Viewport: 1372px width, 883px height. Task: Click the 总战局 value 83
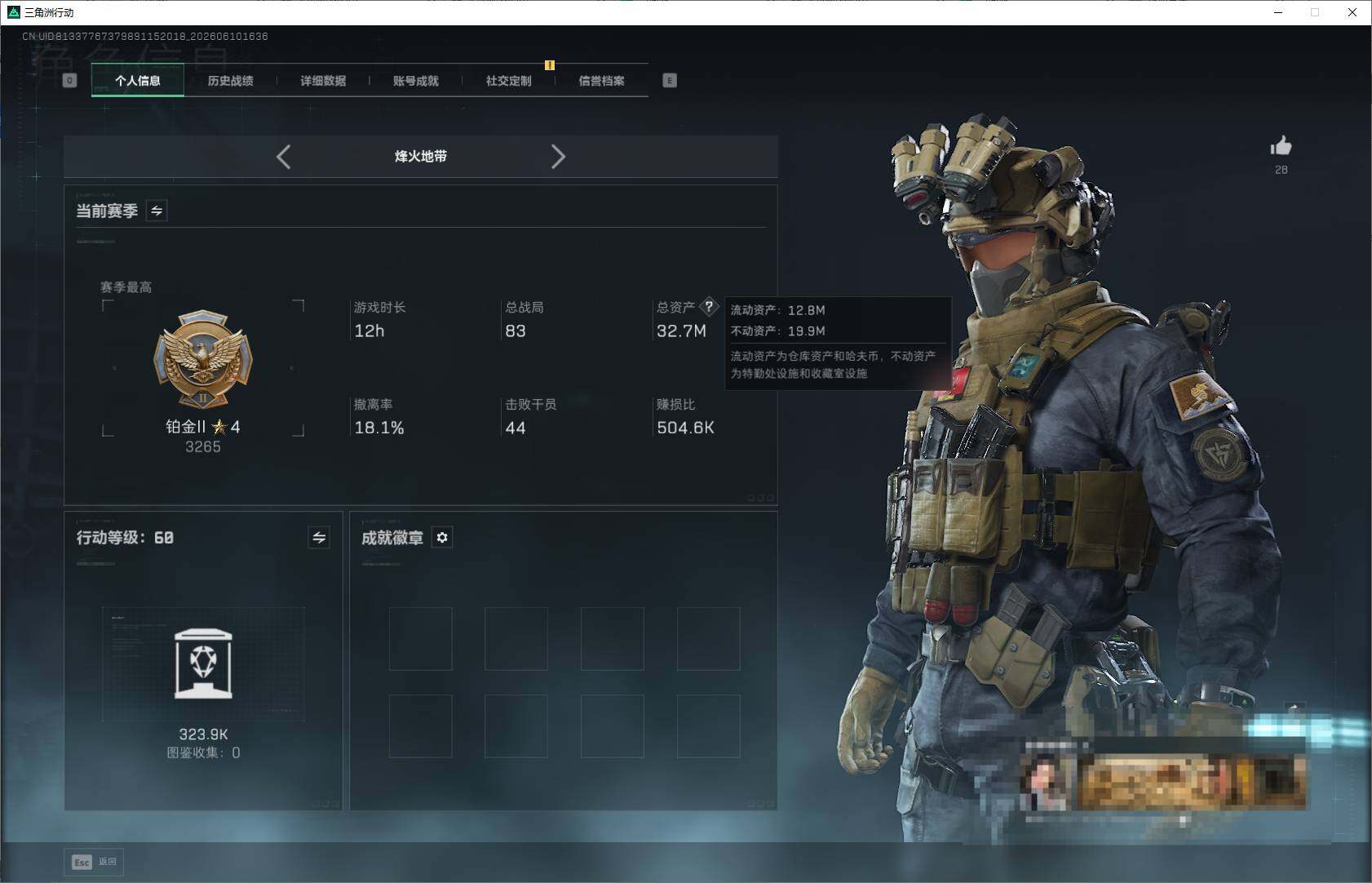516,331
